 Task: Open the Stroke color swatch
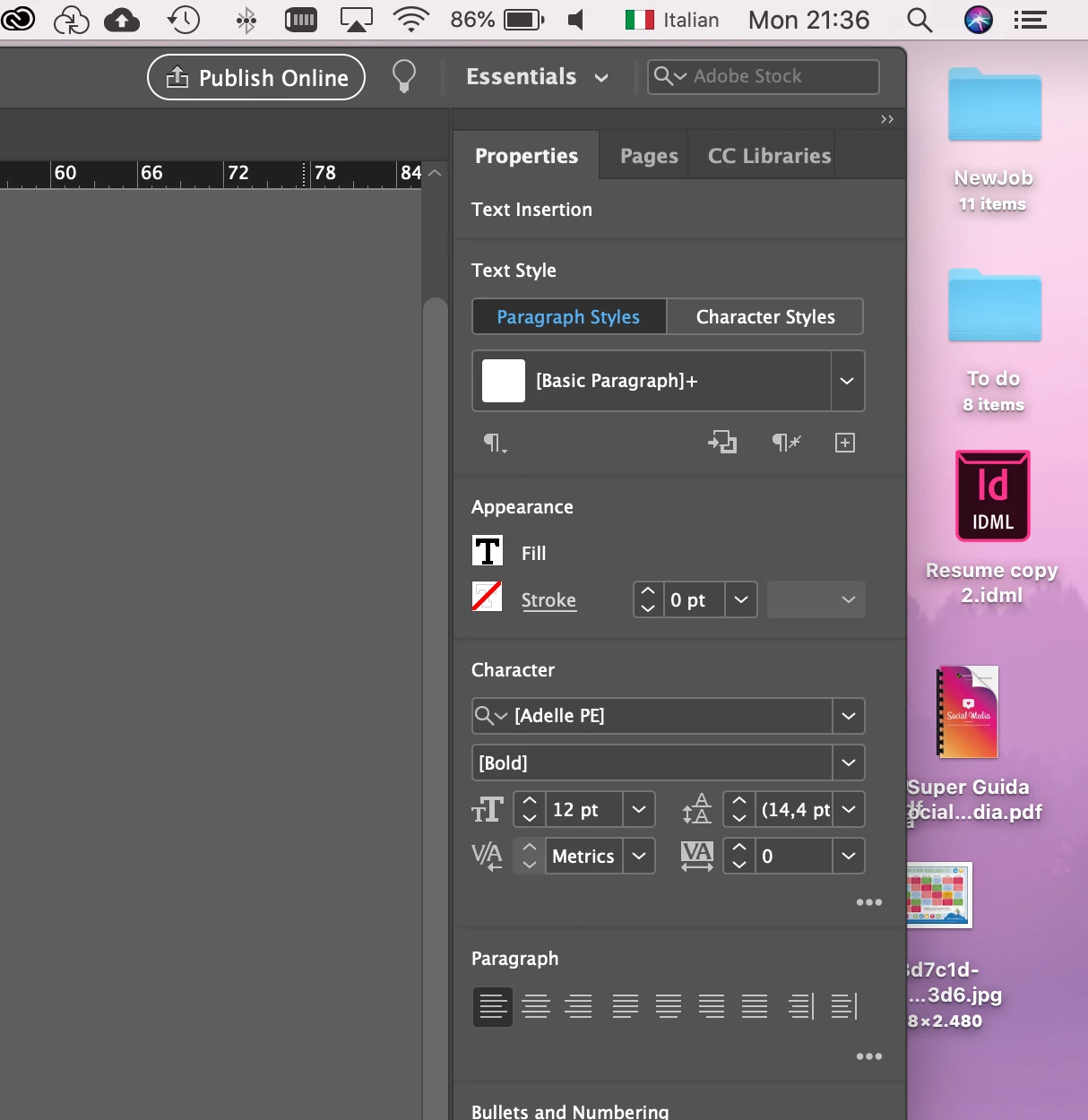487,596
